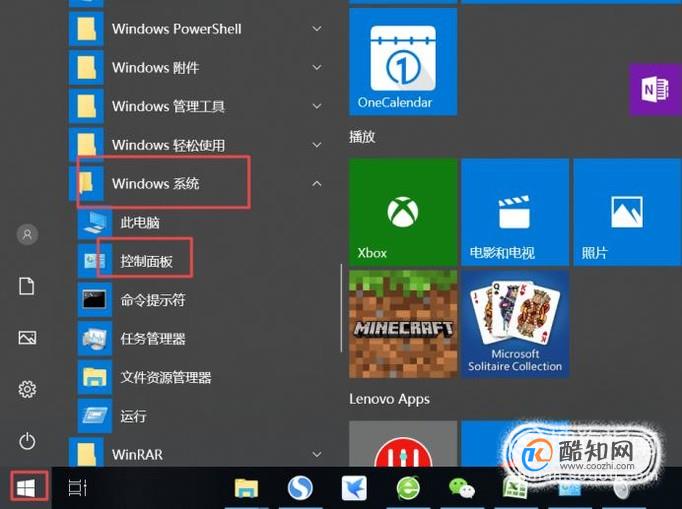The width and height of the screenshot is (682, 509).
Task: Launch the Minecraft tile
Action: click(403, 324)
